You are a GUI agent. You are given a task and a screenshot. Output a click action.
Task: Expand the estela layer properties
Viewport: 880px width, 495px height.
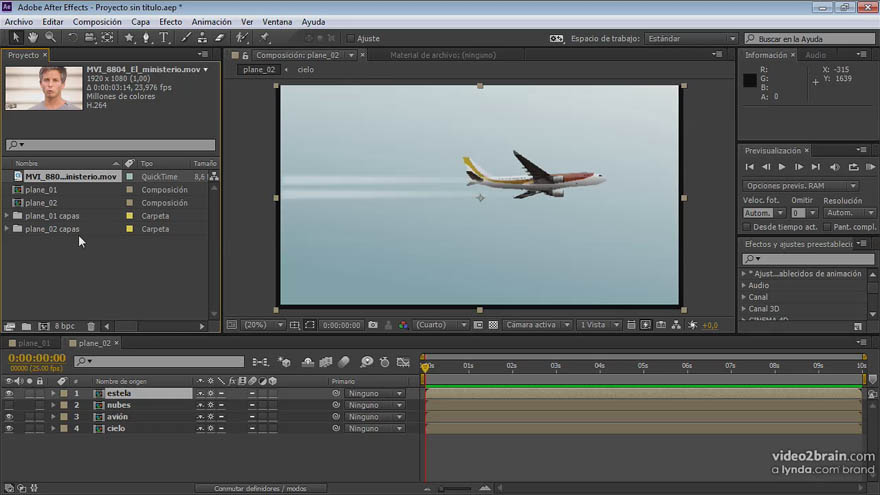tap(53, 393)
